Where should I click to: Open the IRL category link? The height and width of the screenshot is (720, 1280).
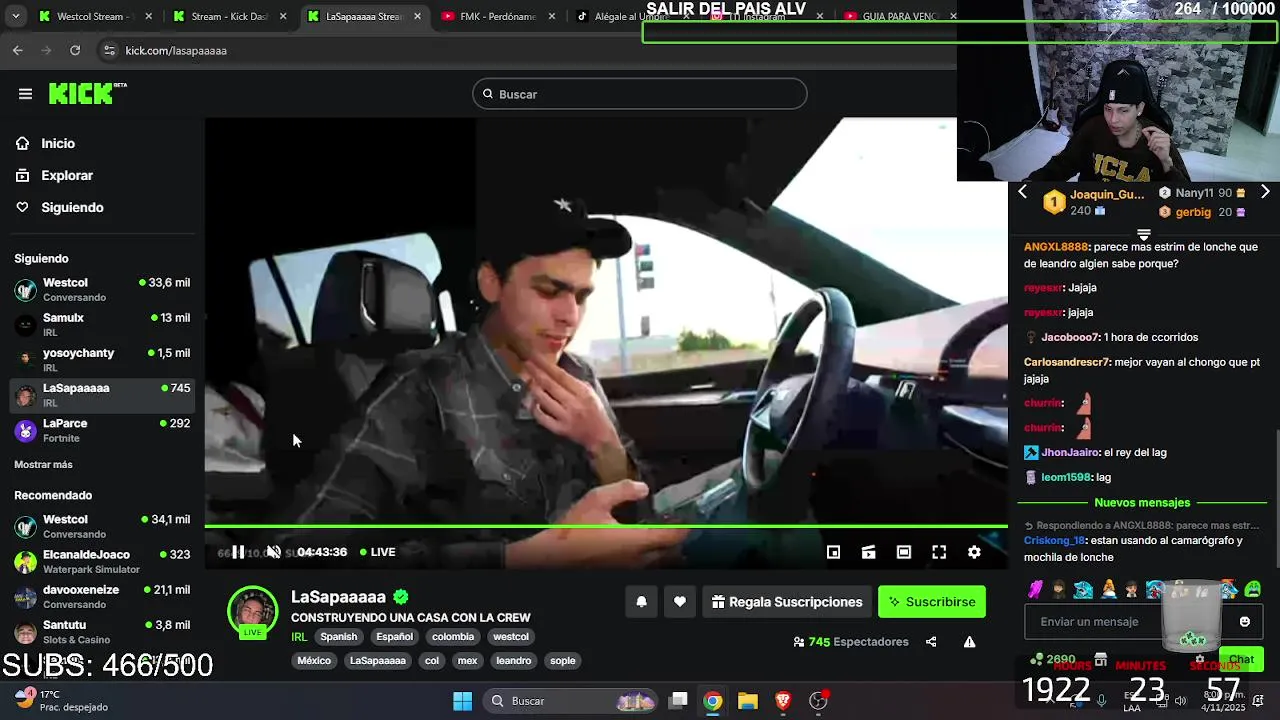pos(299,637)
